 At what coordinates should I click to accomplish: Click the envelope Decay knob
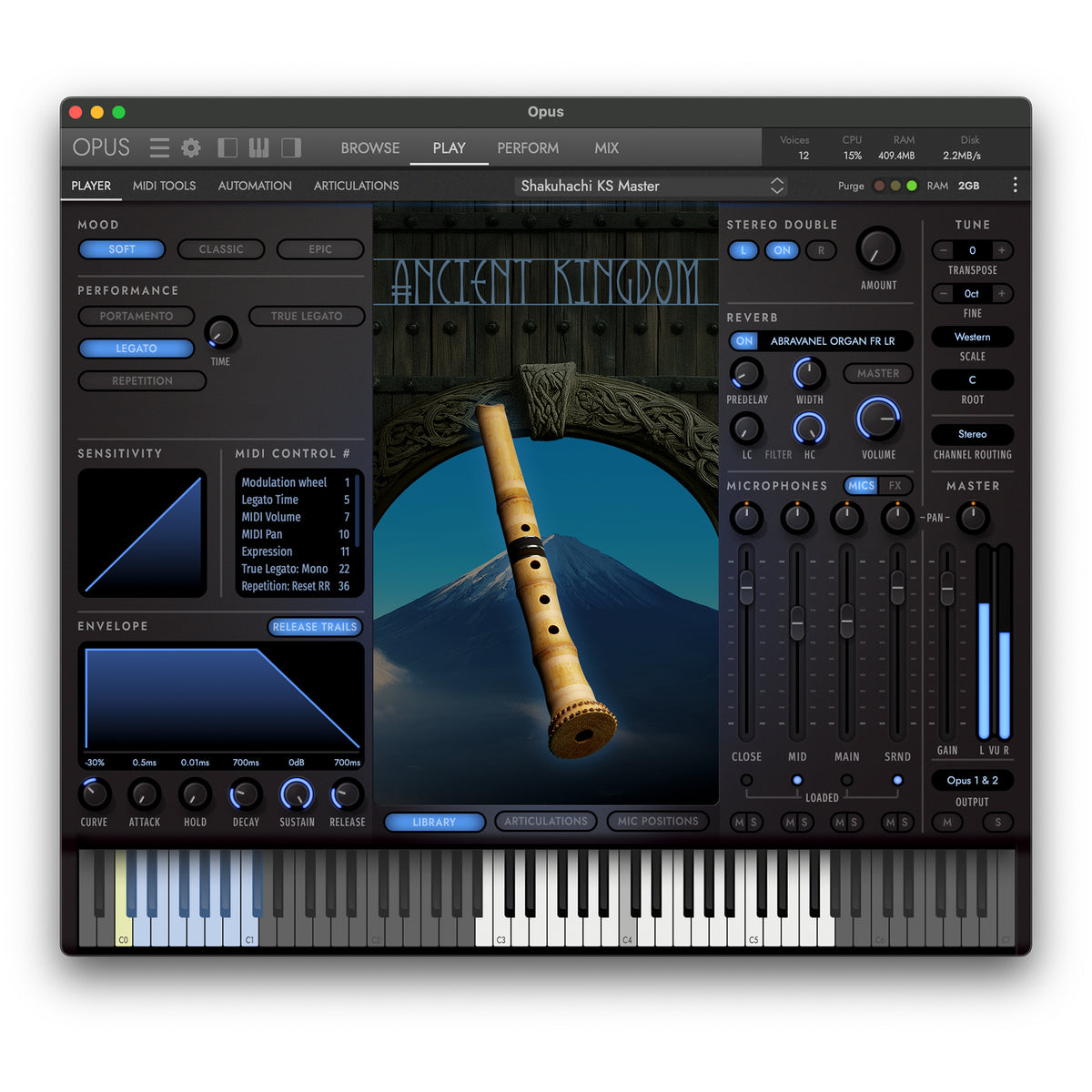coord(246,794)
